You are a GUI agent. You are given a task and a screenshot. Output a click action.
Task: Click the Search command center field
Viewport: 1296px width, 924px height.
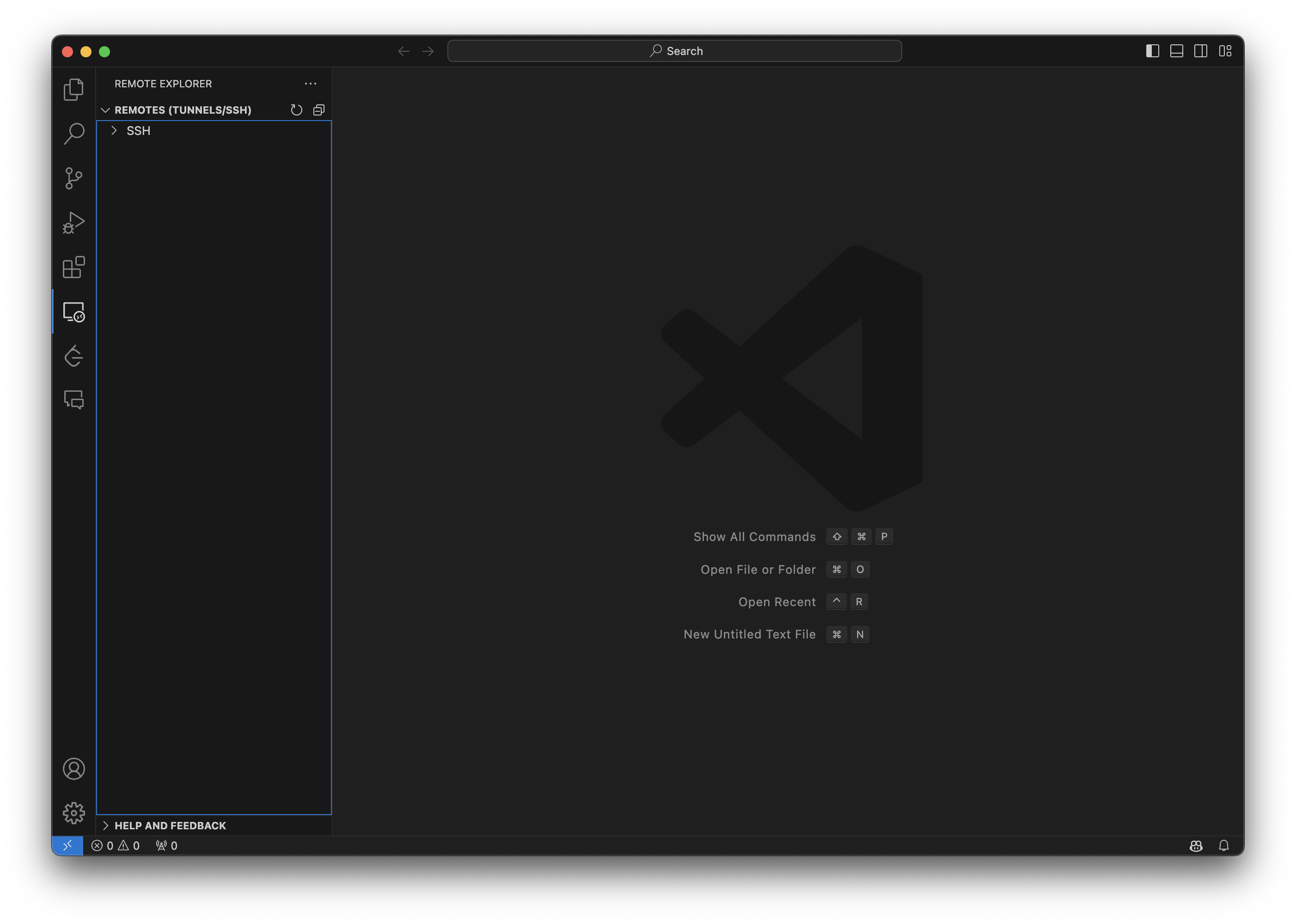coord(674,51)
